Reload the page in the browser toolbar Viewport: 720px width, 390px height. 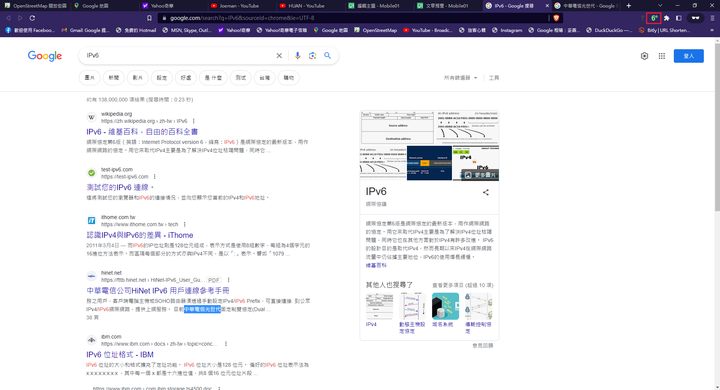[x=32, y=18]
